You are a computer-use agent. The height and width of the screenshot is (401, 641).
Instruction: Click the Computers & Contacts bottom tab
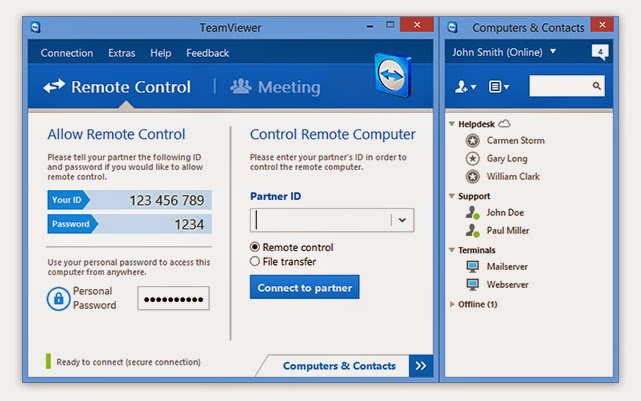[339, 365]
